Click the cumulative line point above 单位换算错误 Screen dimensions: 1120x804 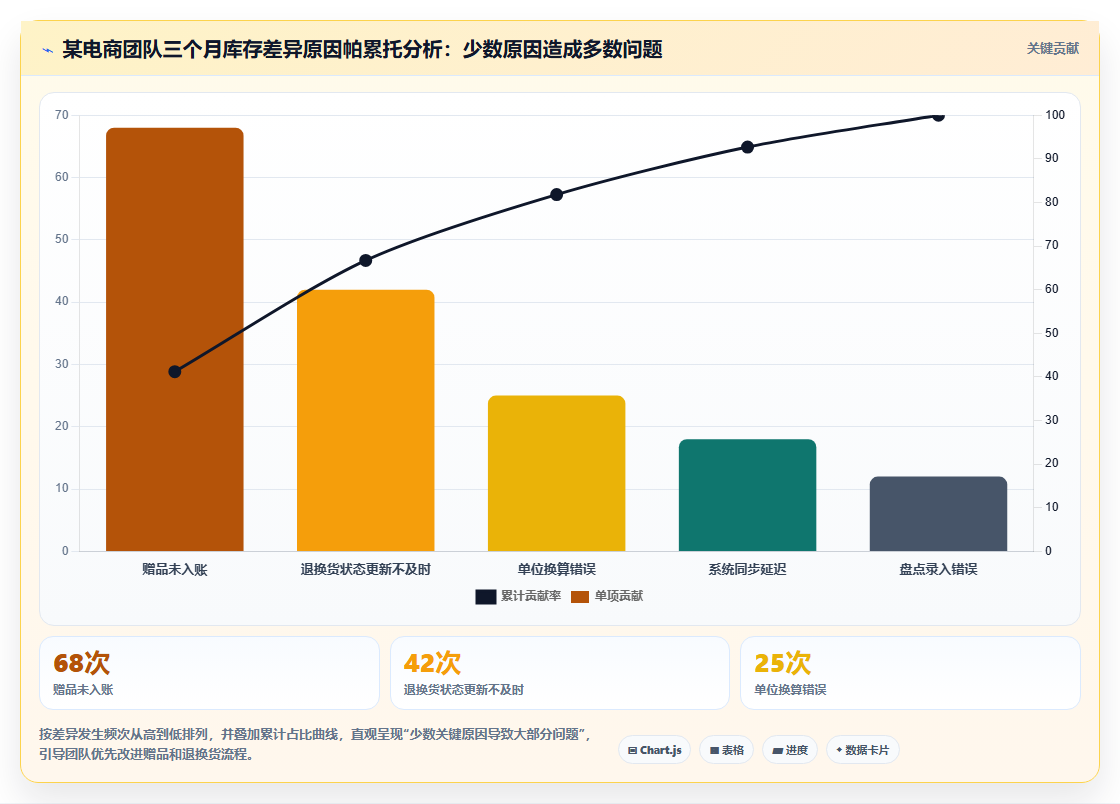[x=556, y=194]
